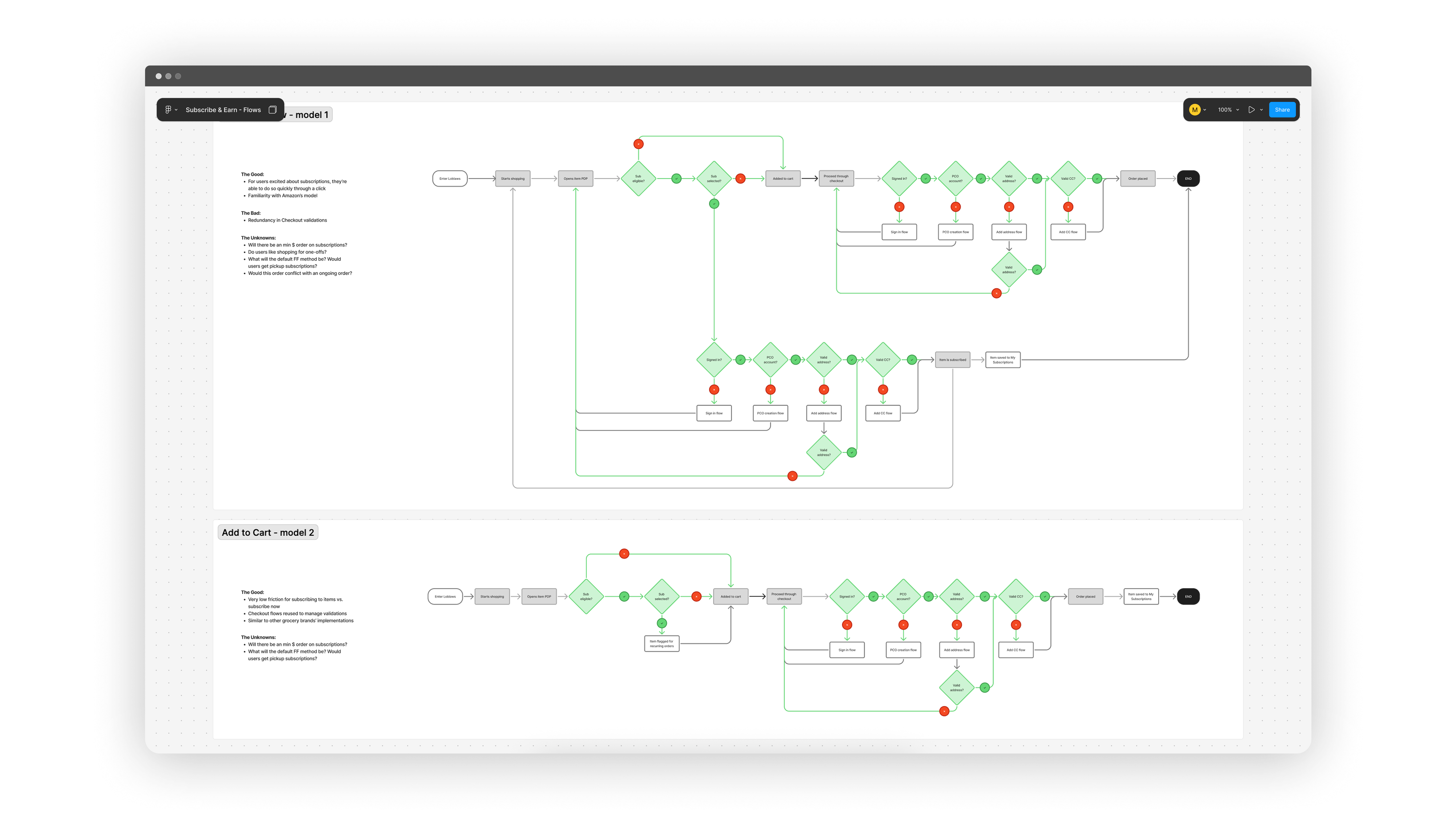The width and height of the screenshot is (1456, 819).
Task: Open the Figma main menu logo
Action: [168, 110]
